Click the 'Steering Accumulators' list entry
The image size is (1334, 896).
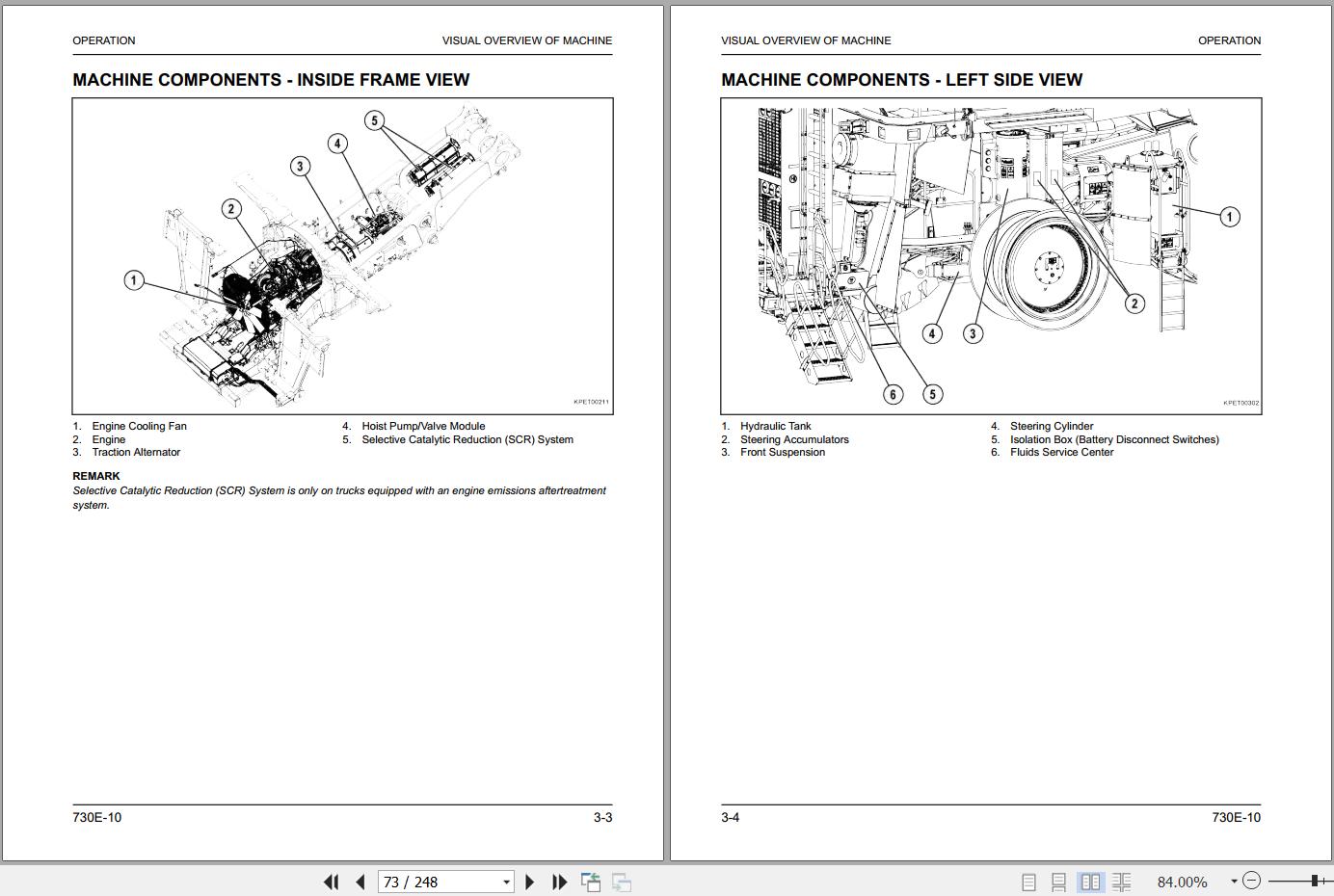click(x=794, y=439)
